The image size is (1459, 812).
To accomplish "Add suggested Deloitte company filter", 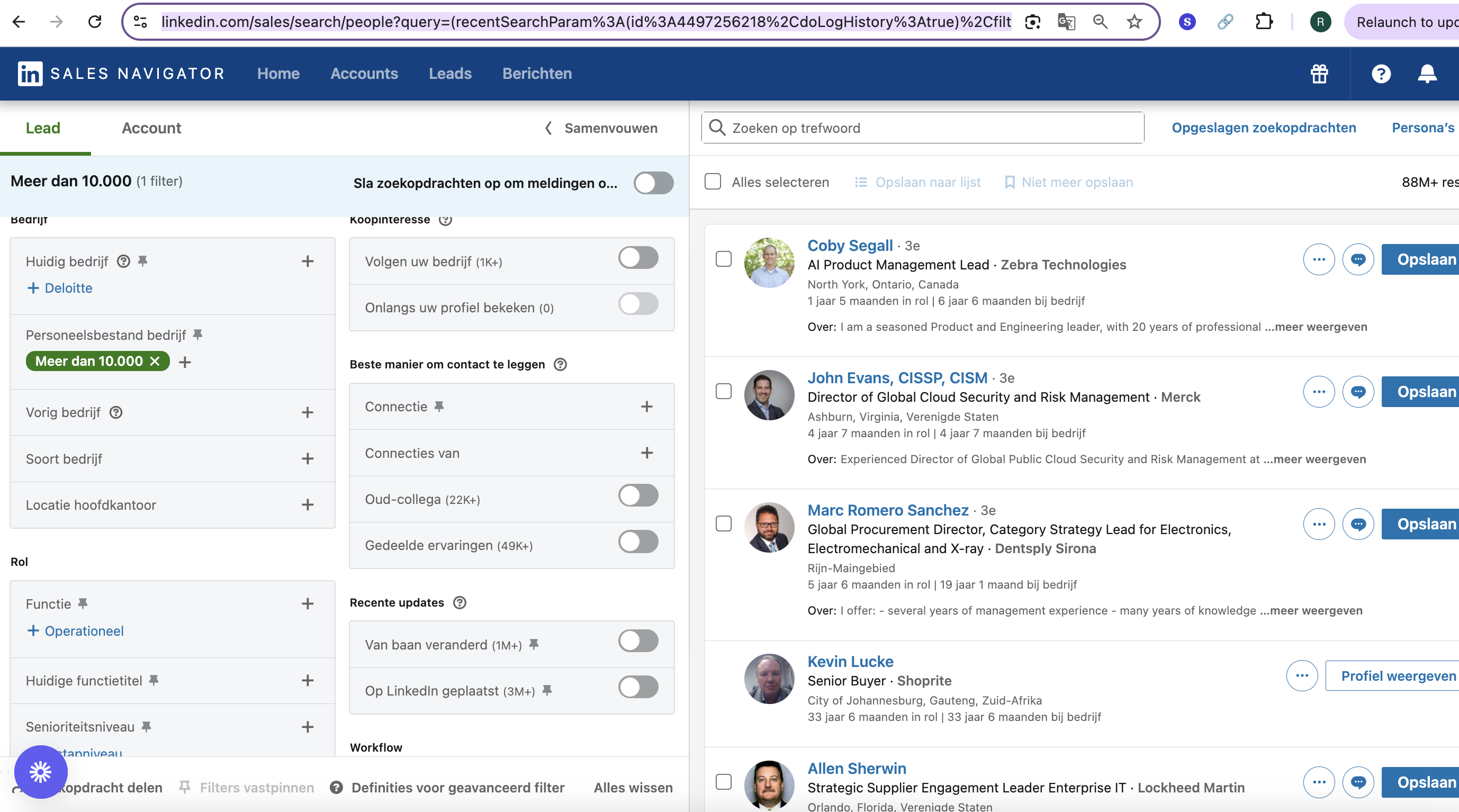I will tap(60, 288).
